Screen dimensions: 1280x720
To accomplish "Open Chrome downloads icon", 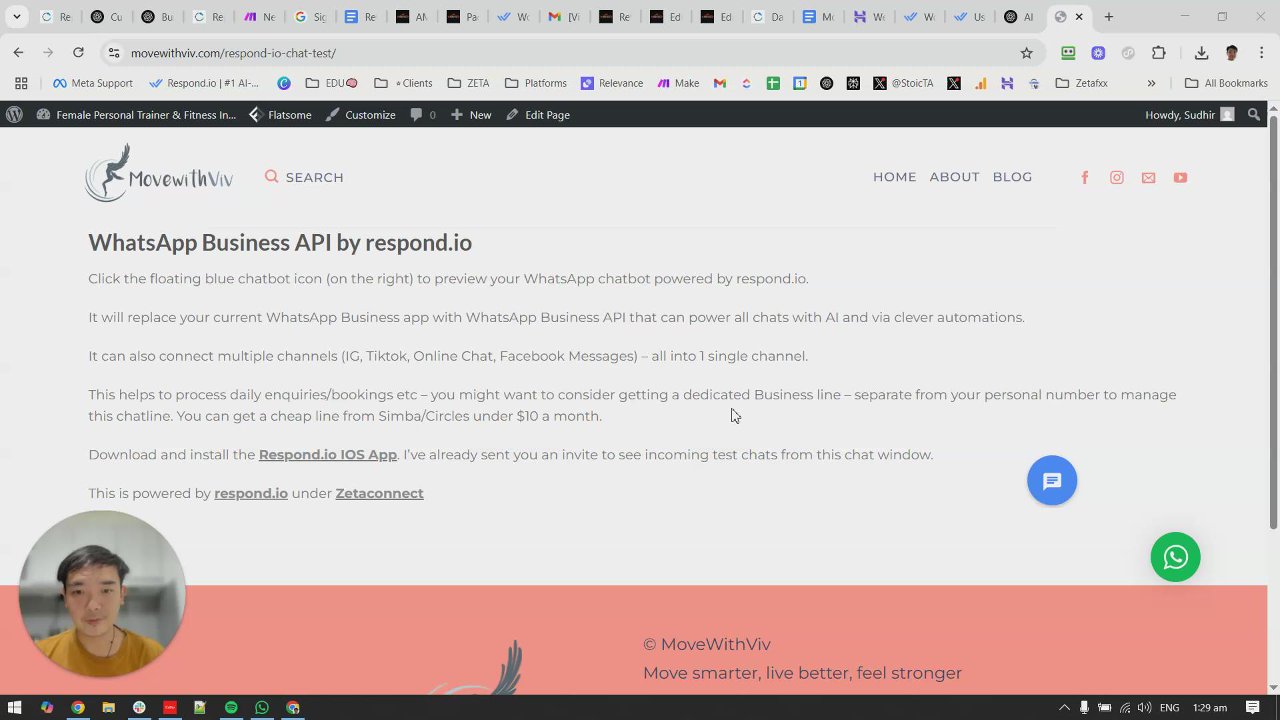I will click(1201, 53).
